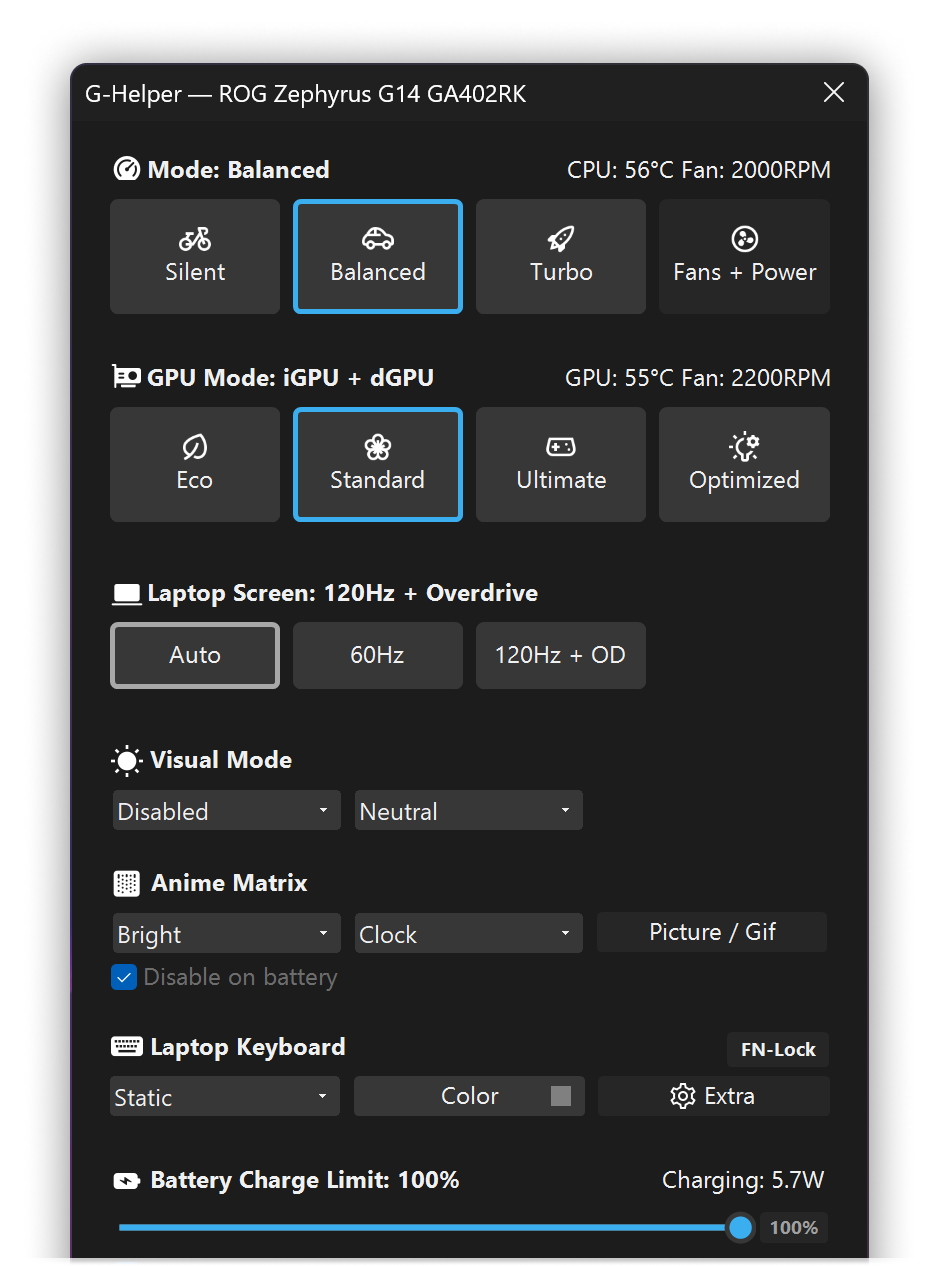
Task: Switch the GPU to Eco mode
Action: click(195, 464)
